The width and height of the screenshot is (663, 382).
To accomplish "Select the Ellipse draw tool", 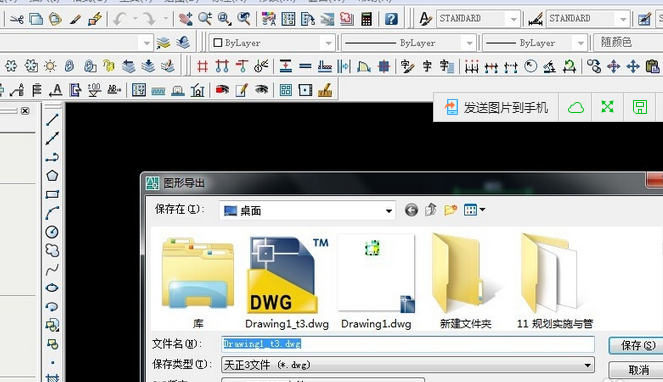I will [52, 288].
